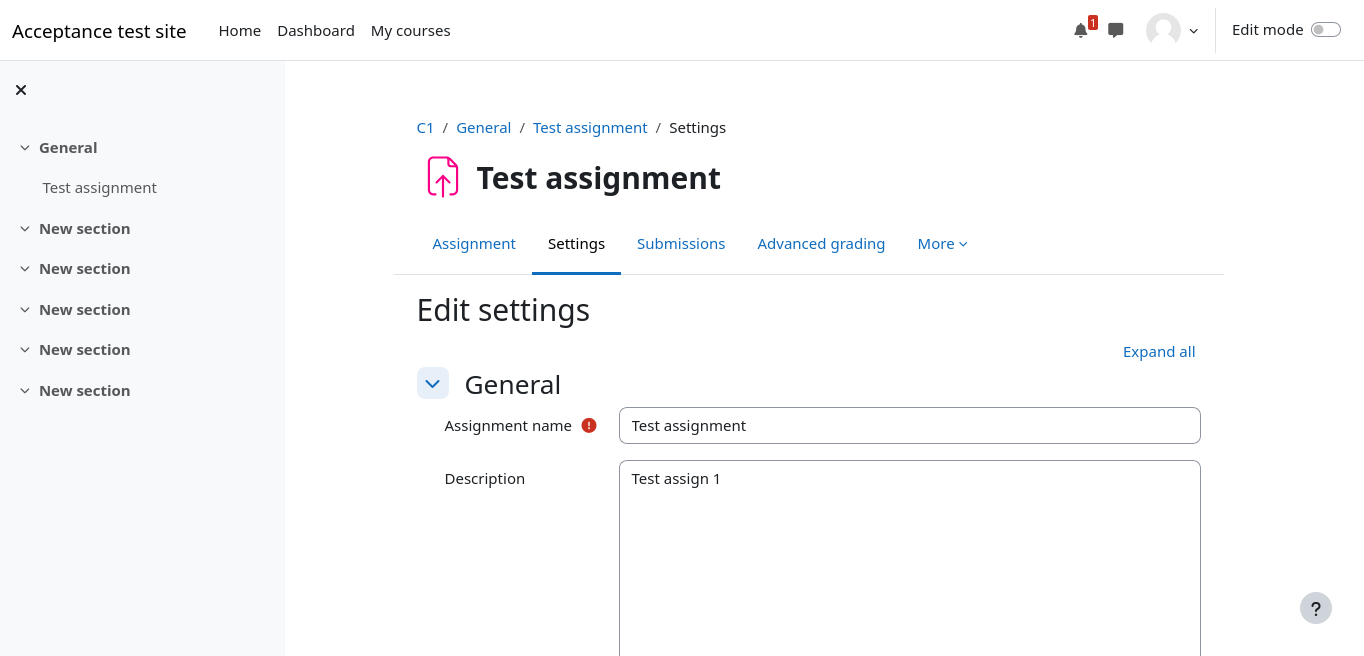
Task: Toggle Edit mode switch on
Action: [x=1325, y=30]
